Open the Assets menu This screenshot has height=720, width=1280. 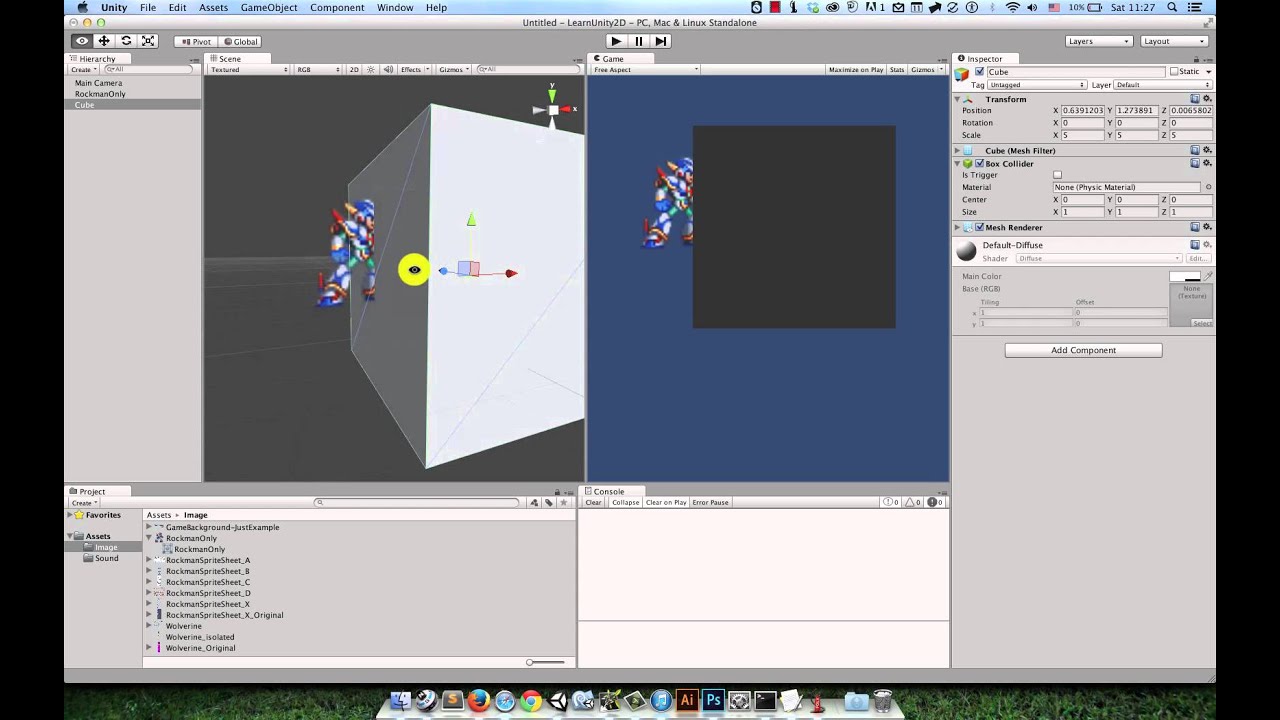(213, 7)
